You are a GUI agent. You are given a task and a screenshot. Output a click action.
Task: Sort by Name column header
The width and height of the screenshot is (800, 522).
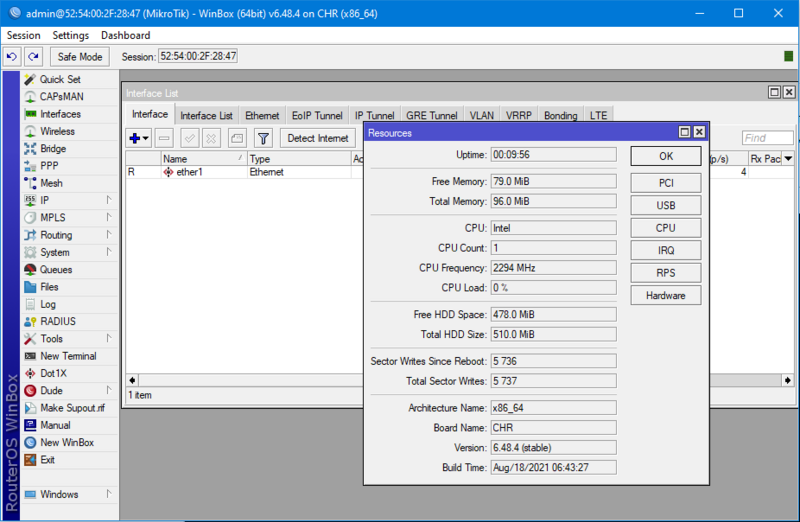coord(204,159)
